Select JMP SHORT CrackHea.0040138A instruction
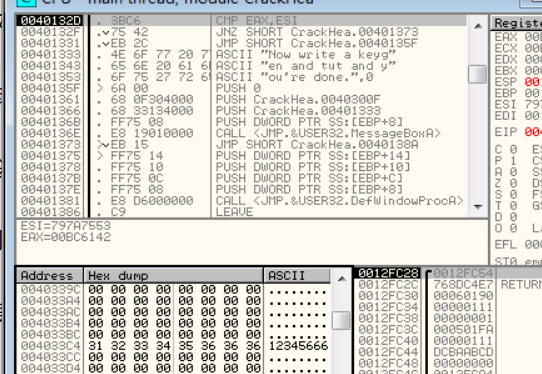 coord(317,144)
